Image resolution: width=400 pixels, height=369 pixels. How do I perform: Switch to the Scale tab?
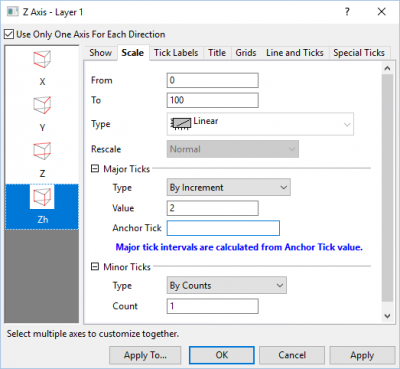point(133,53)
